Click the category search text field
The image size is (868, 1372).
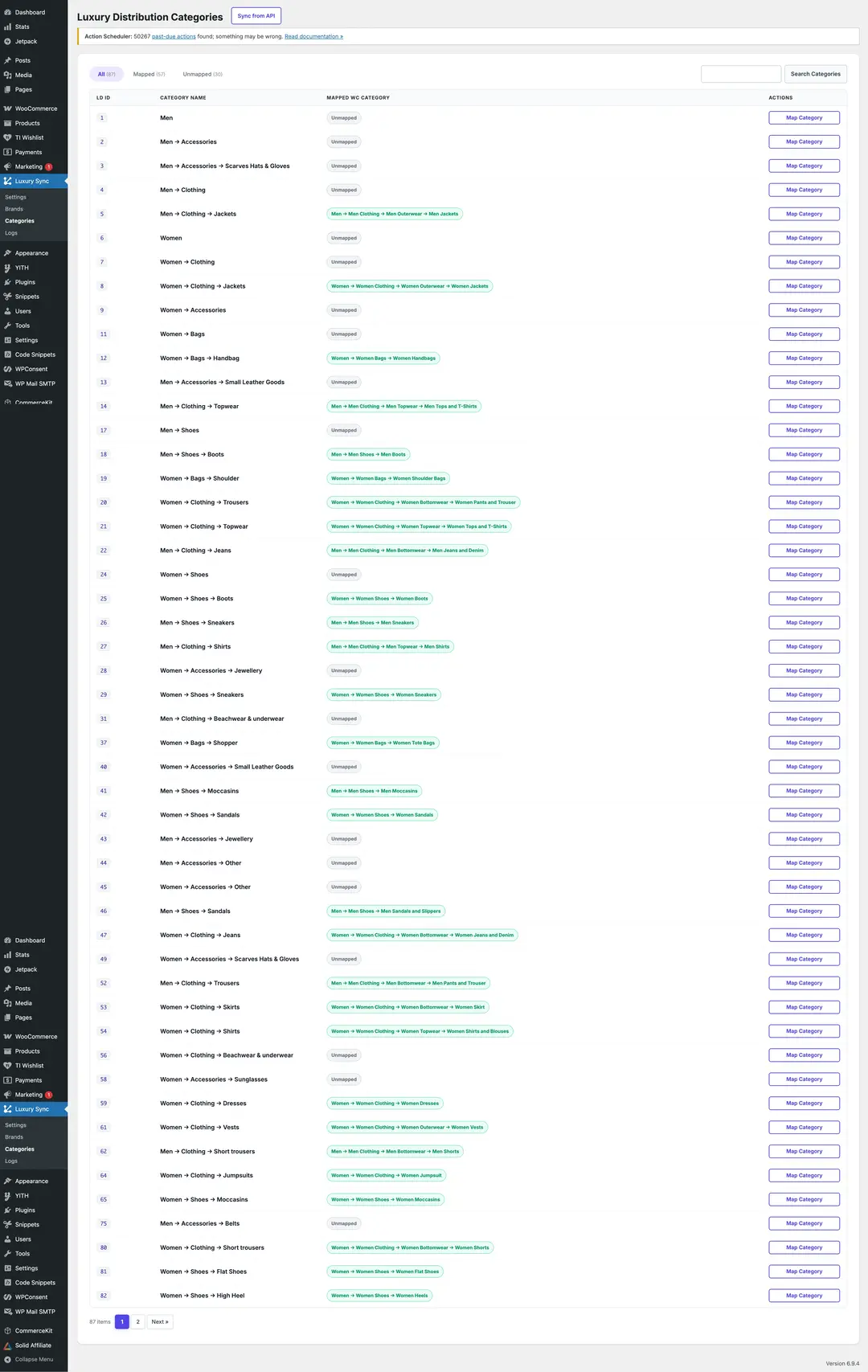740,74
